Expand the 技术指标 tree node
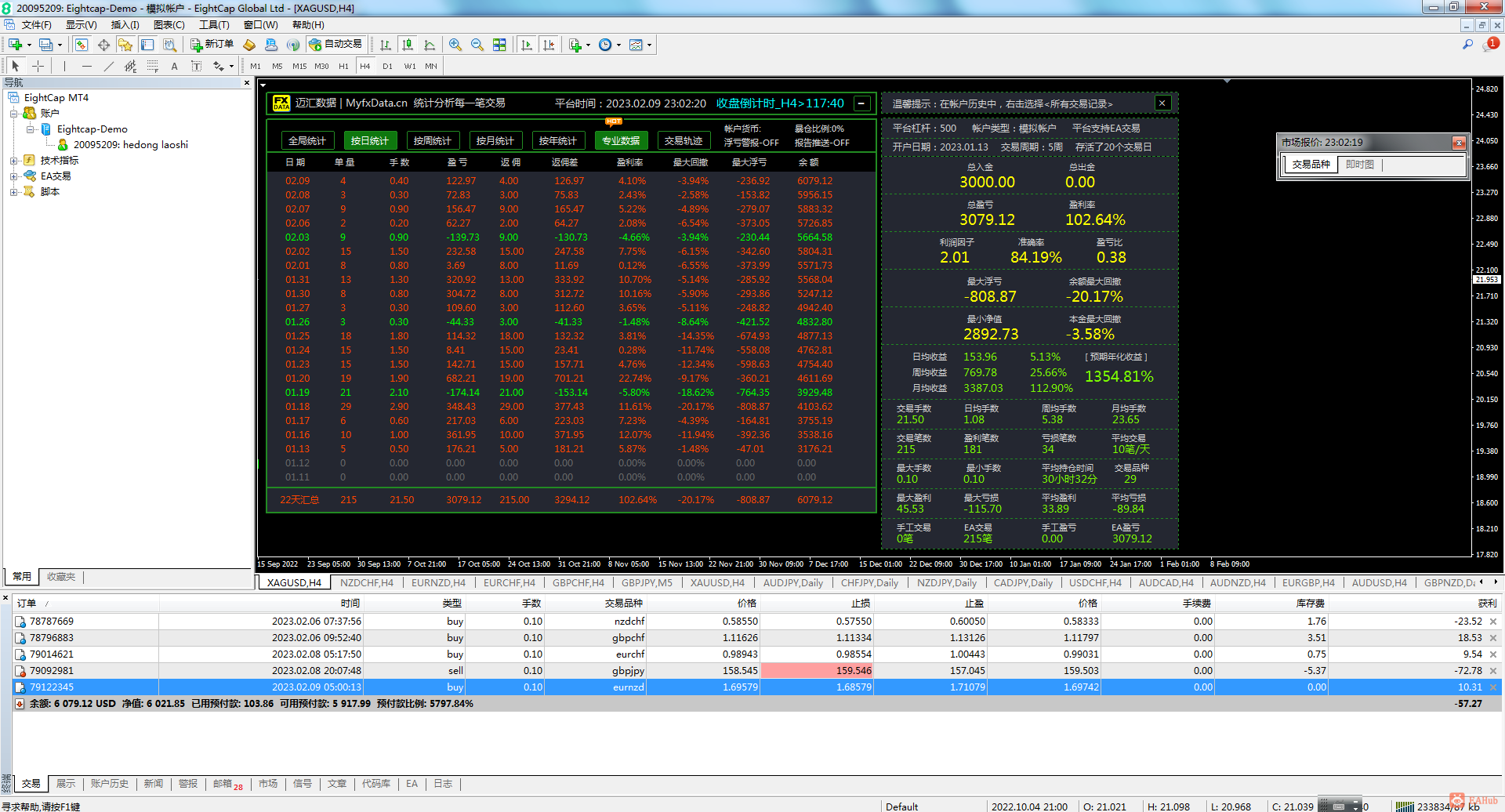This screenshot has width=1505, height=812. click(13, 161)
